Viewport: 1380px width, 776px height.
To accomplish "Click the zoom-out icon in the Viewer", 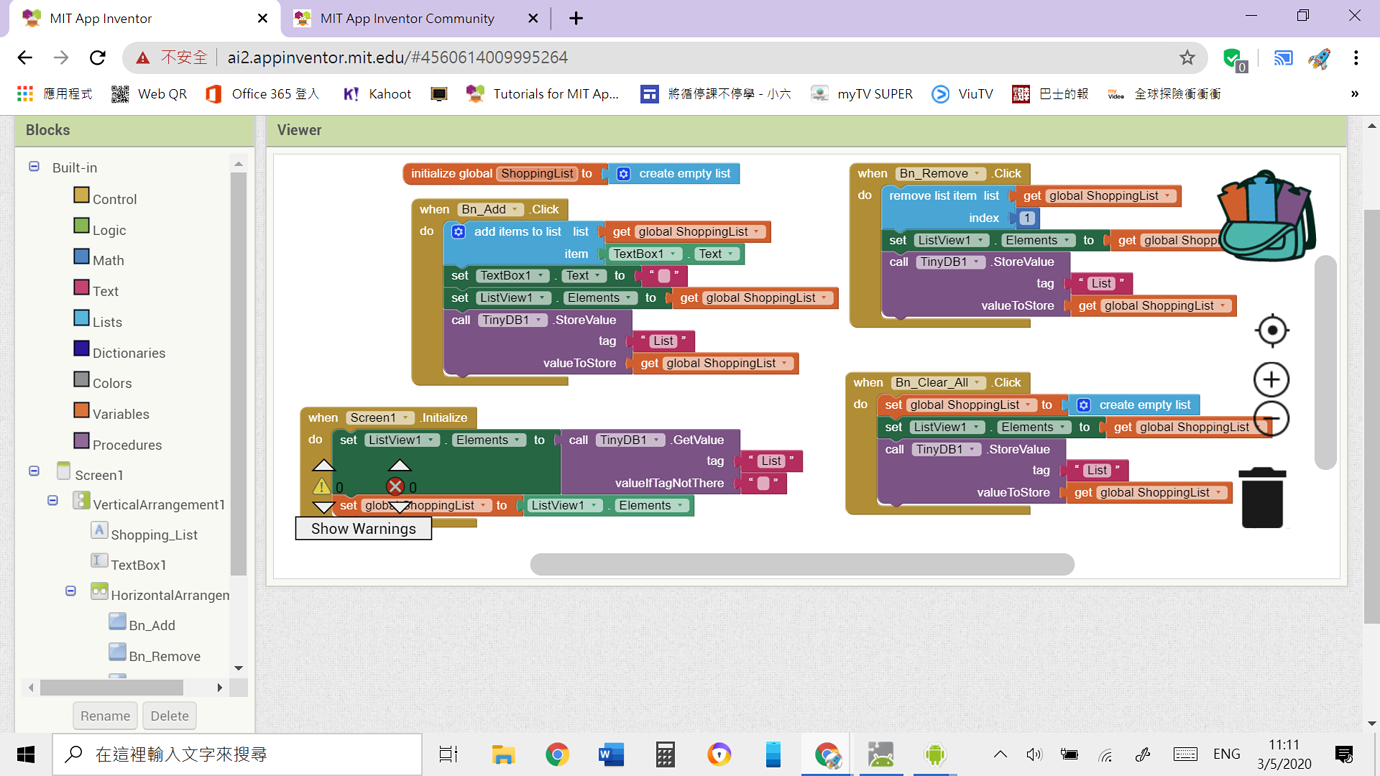I will coord(1271,418).
